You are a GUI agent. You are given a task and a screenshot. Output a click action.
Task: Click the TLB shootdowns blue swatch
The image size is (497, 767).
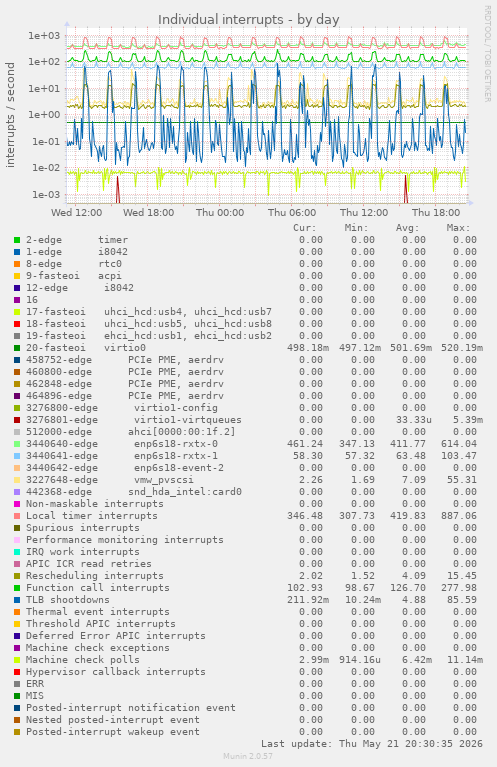(x=17, y=600)
